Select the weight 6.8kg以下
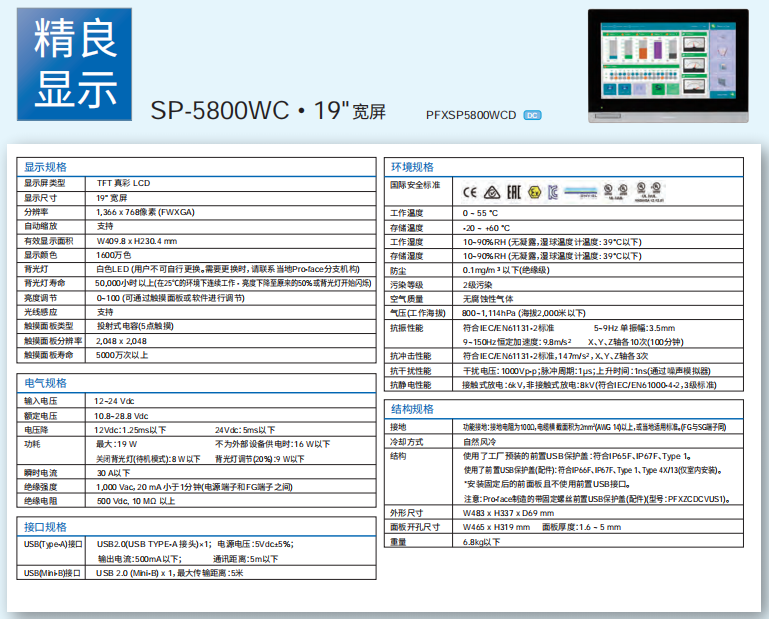769x619 pixels. [482, 542]
